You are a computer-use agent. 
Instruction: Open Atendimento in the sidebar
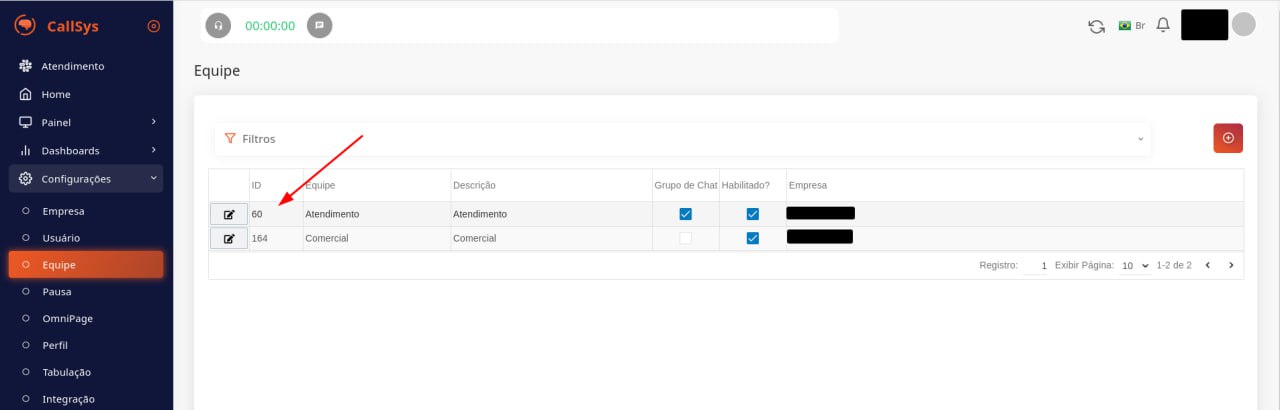(x=72, y=66)
